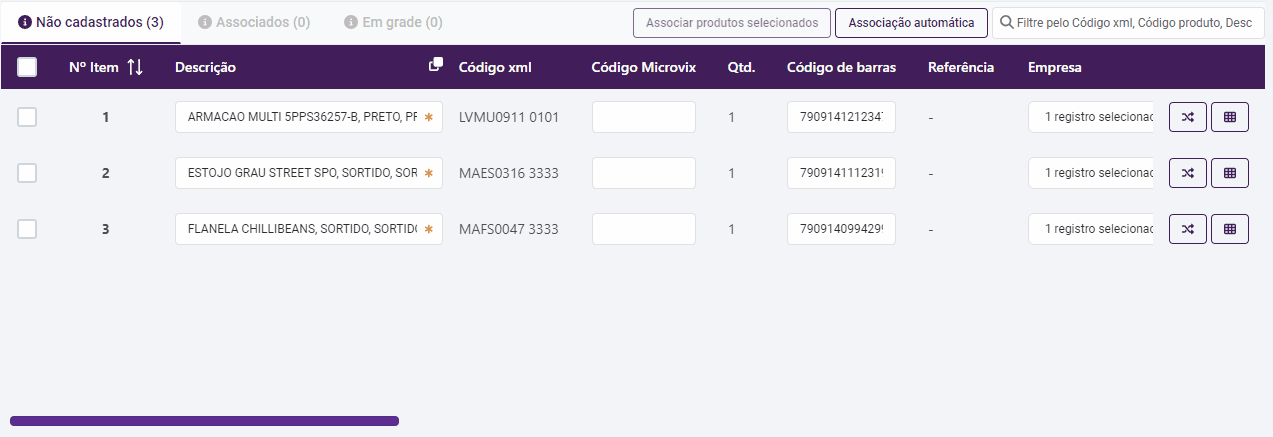Click shuffle icon for ESTOJO GRAU row

tap(1187, 173)
